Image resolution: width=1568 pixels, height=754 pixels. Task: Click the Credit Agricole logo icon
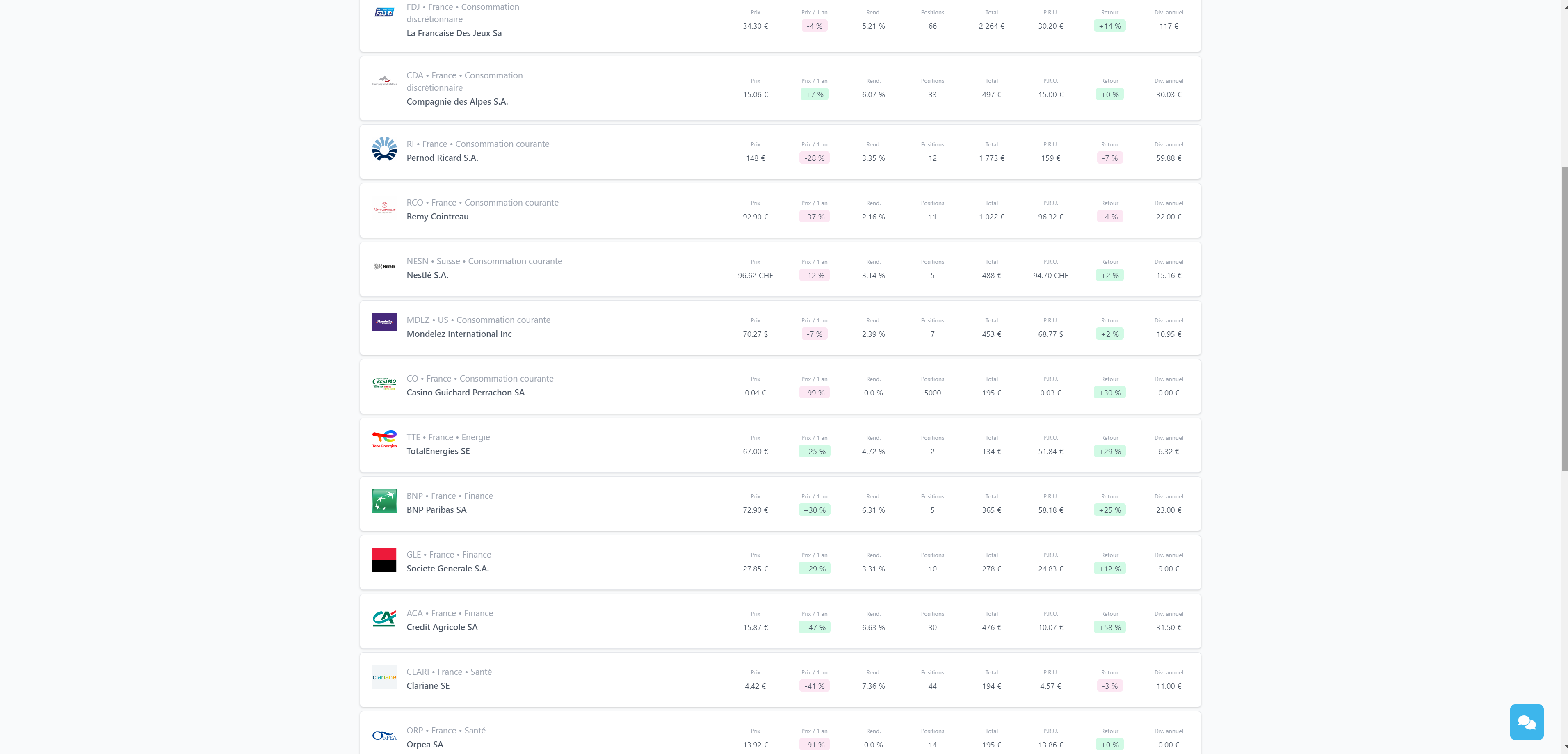coord(384,618)
